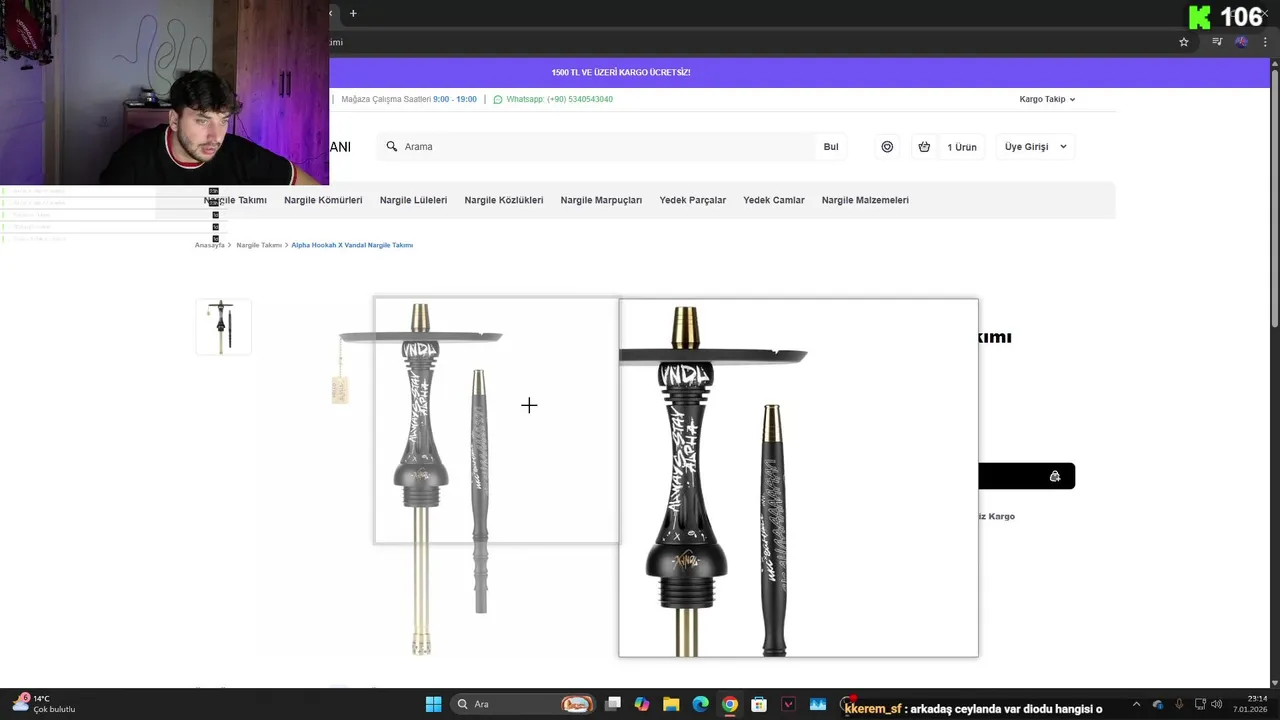Go to Anasayfa breadcrumb
Image resolution: width=1280 pixels, height=720 pixels.
(x=209, y=245)
